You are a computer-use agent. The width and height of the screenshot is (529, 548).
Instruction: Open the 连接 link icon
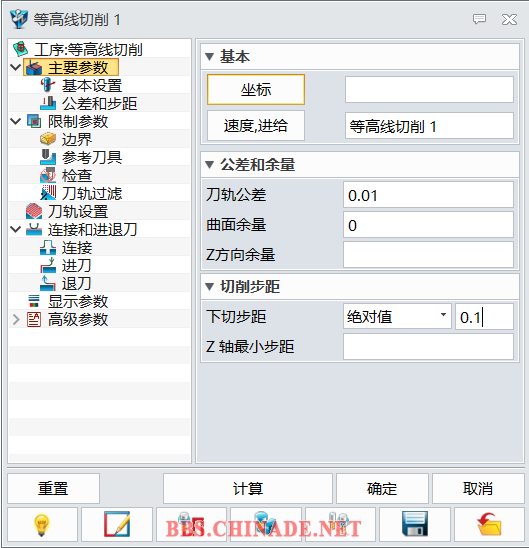click(x=48, y=247)
